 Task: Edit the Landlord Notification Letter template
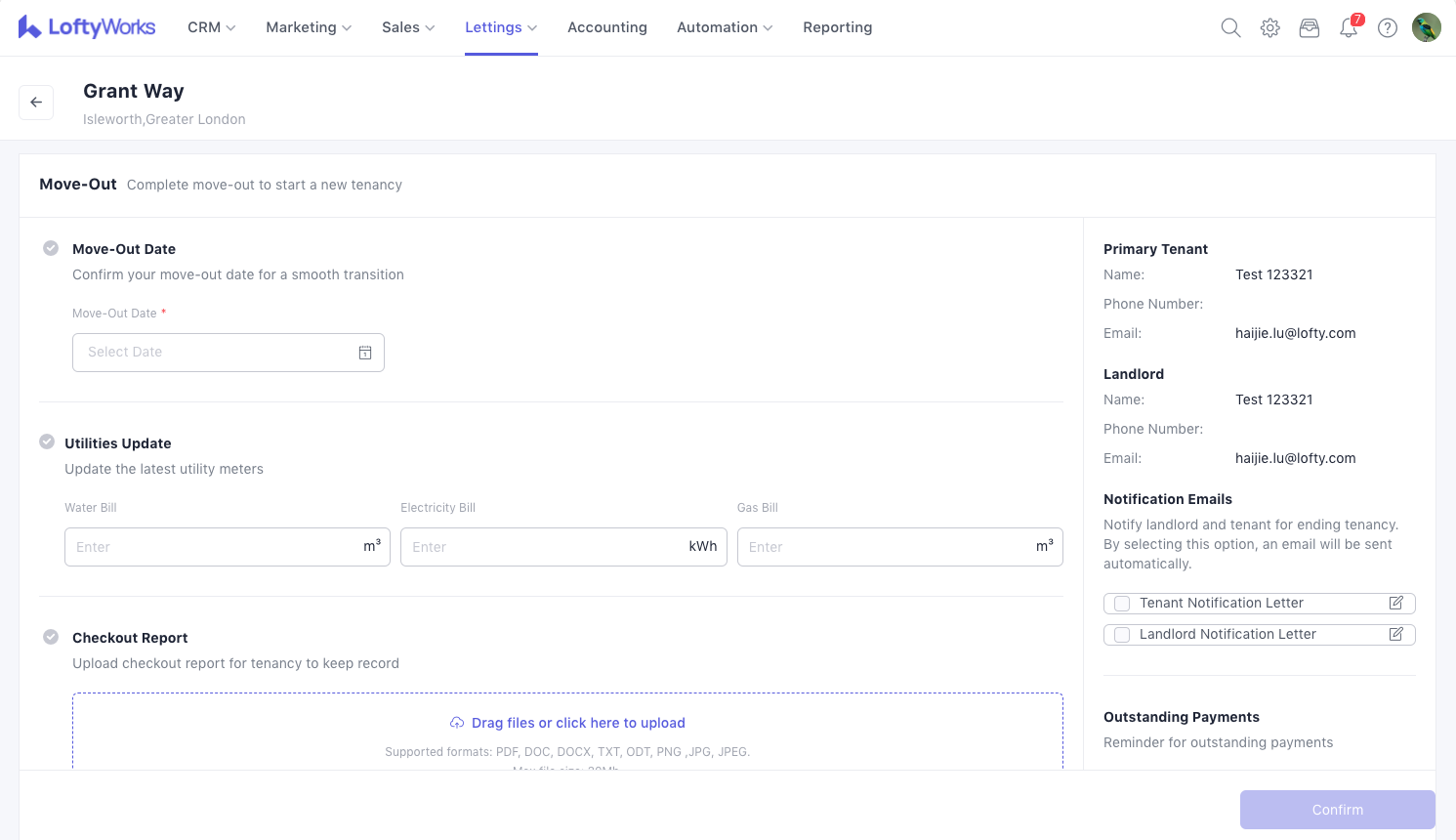[1395, 634]
